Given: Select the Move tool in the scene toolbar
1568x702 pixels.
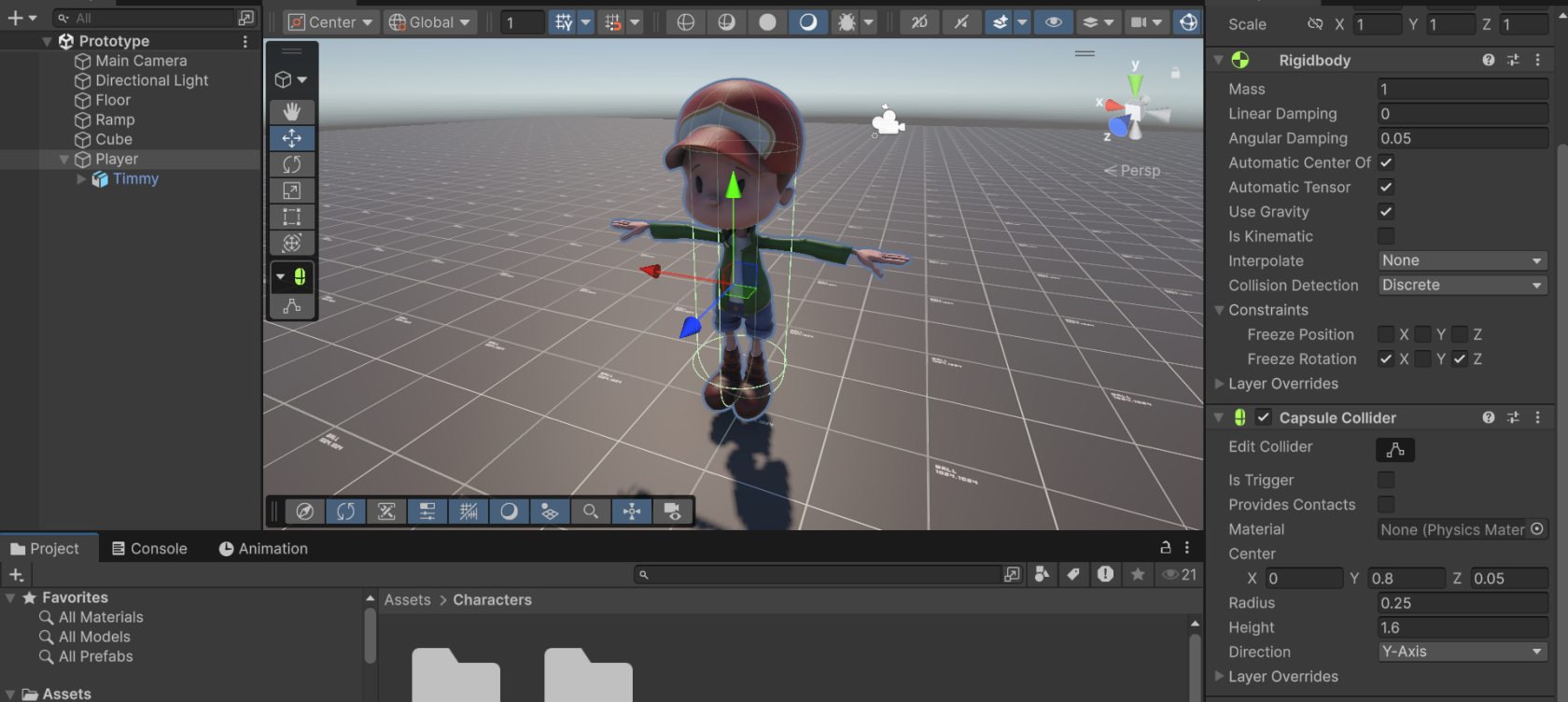Looking at the screenshot, I should pos(292,138).
